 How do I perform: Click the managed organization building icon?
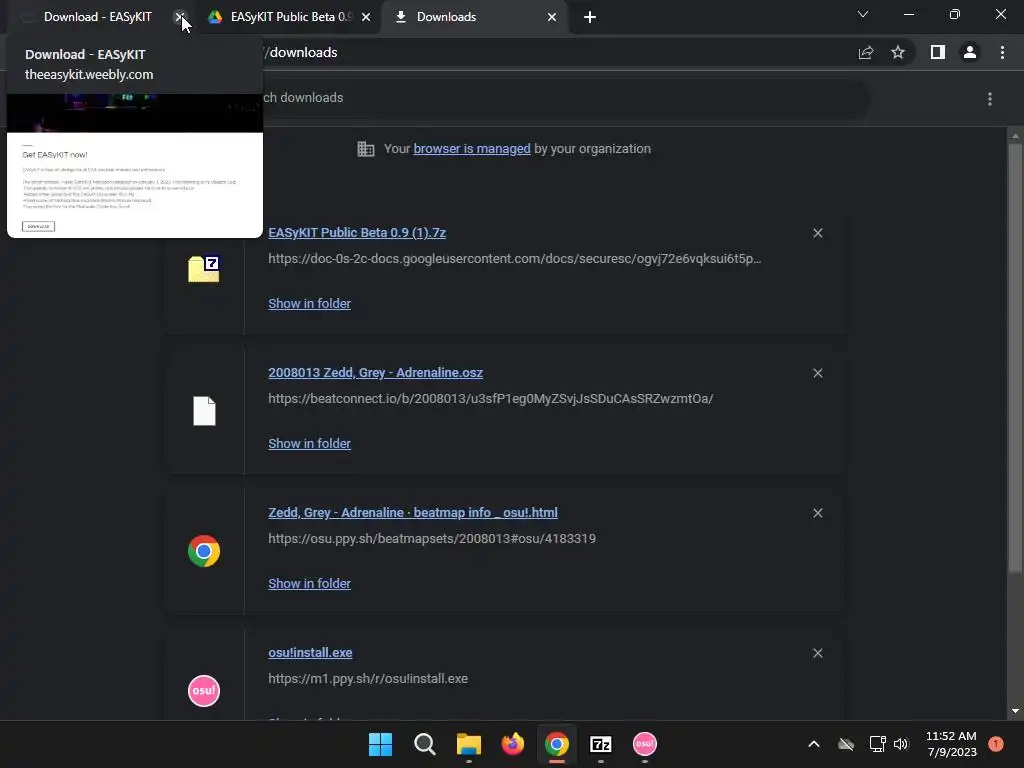366,149
